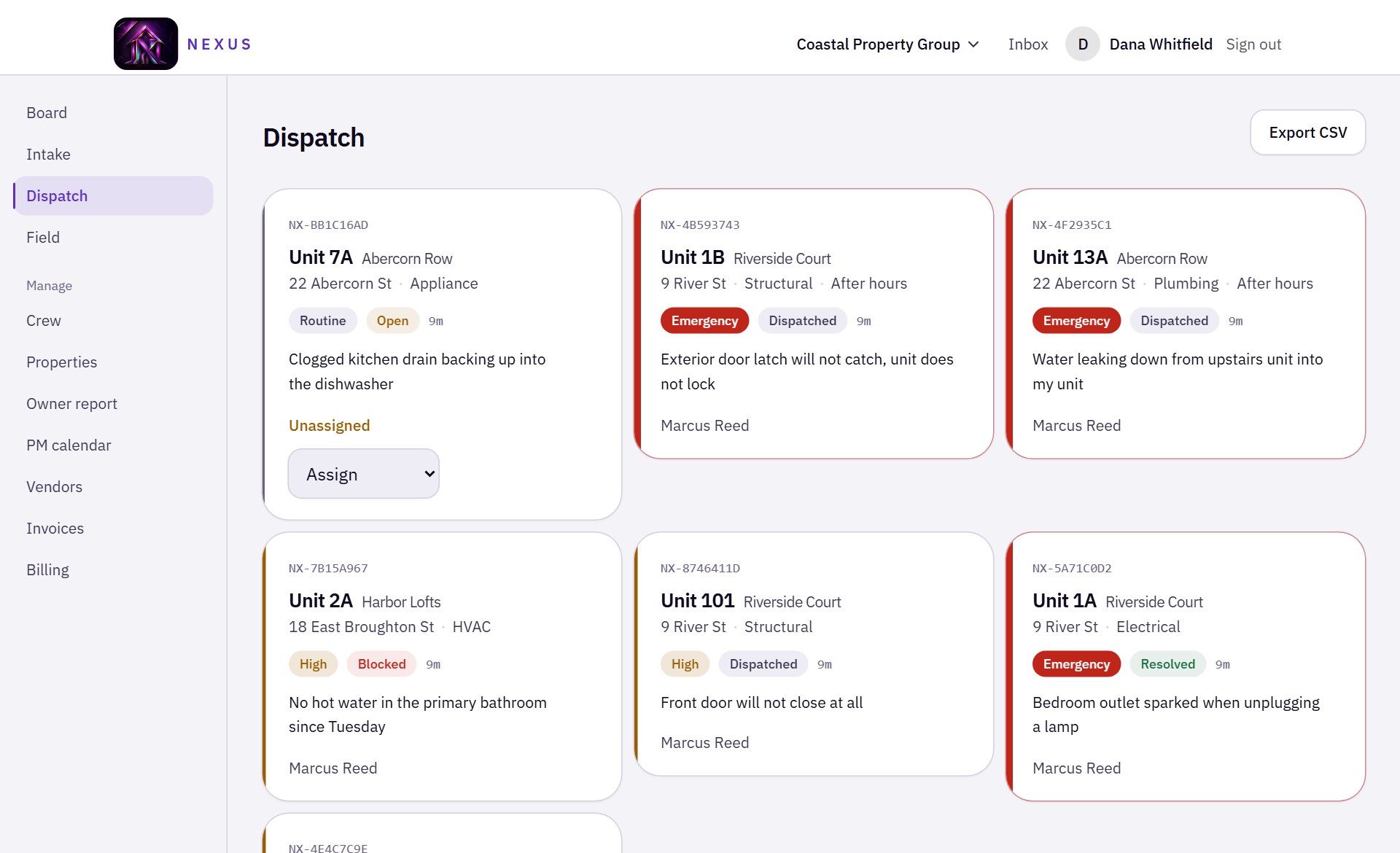Click the Nexus house logo icon
The image size is (1400, 853).
point(146,44)
